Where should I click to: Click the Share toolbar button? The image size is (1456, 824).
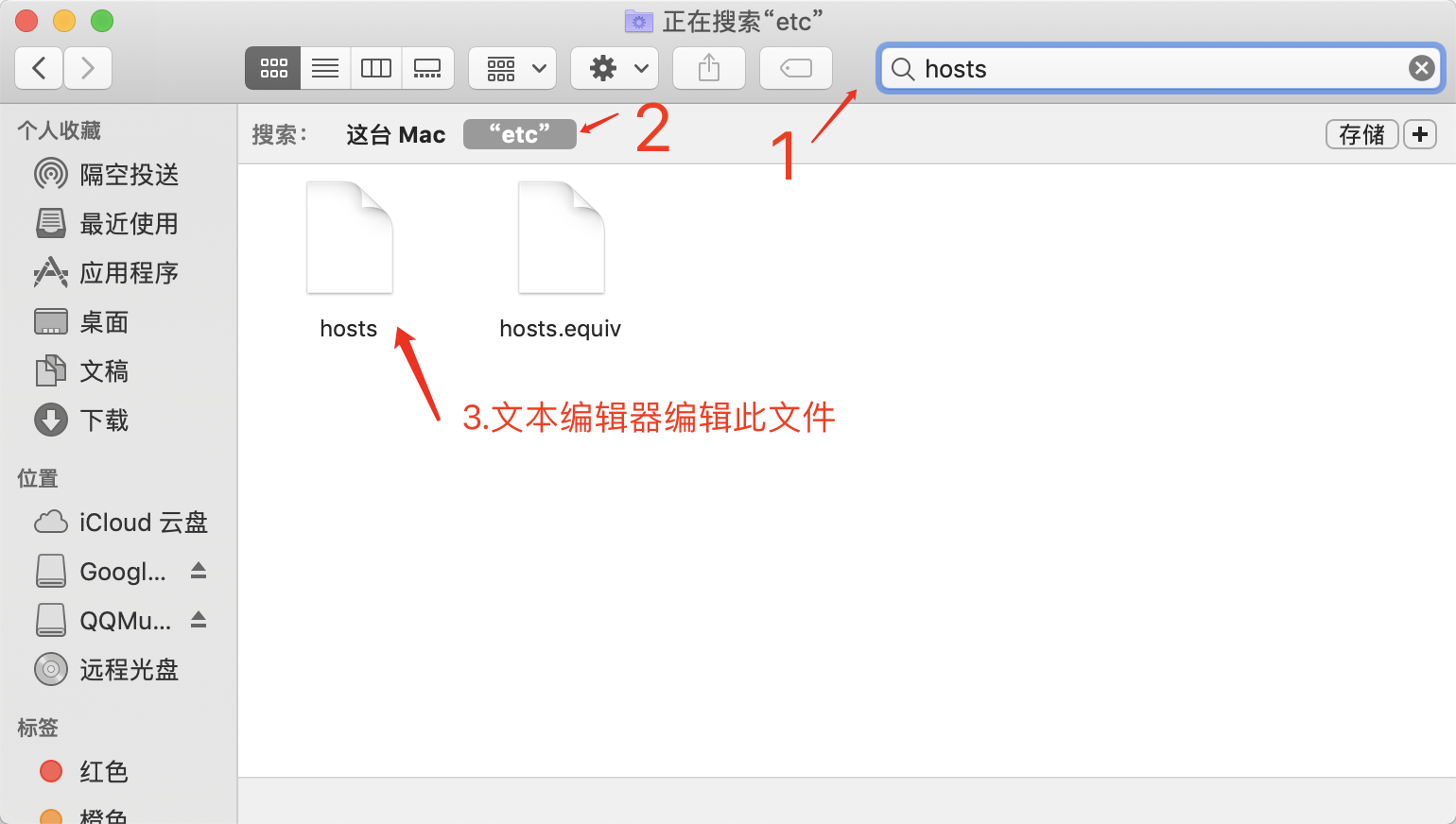(709, 68)
